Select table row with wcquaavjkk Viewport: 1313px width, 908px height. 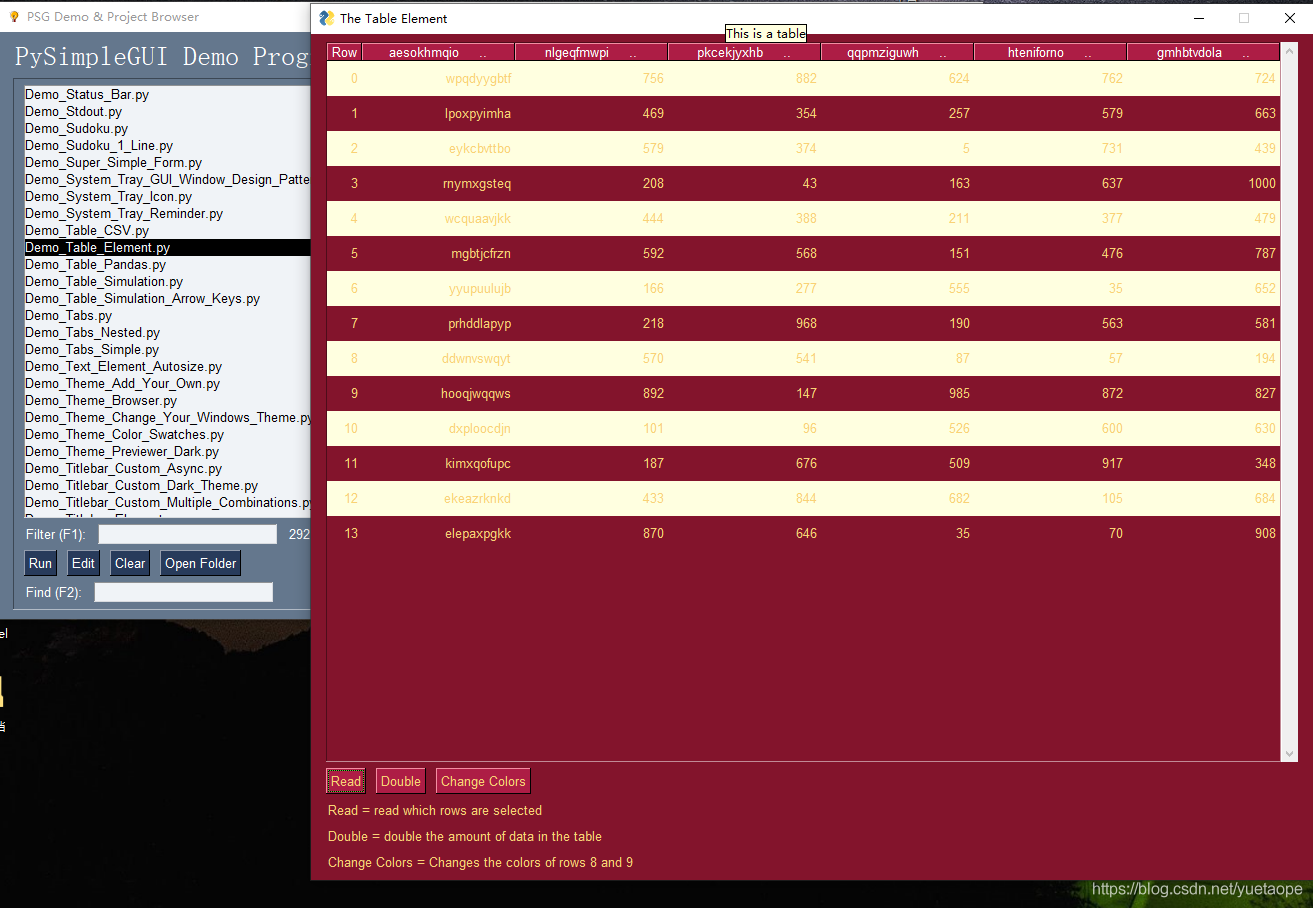point(803,218)
